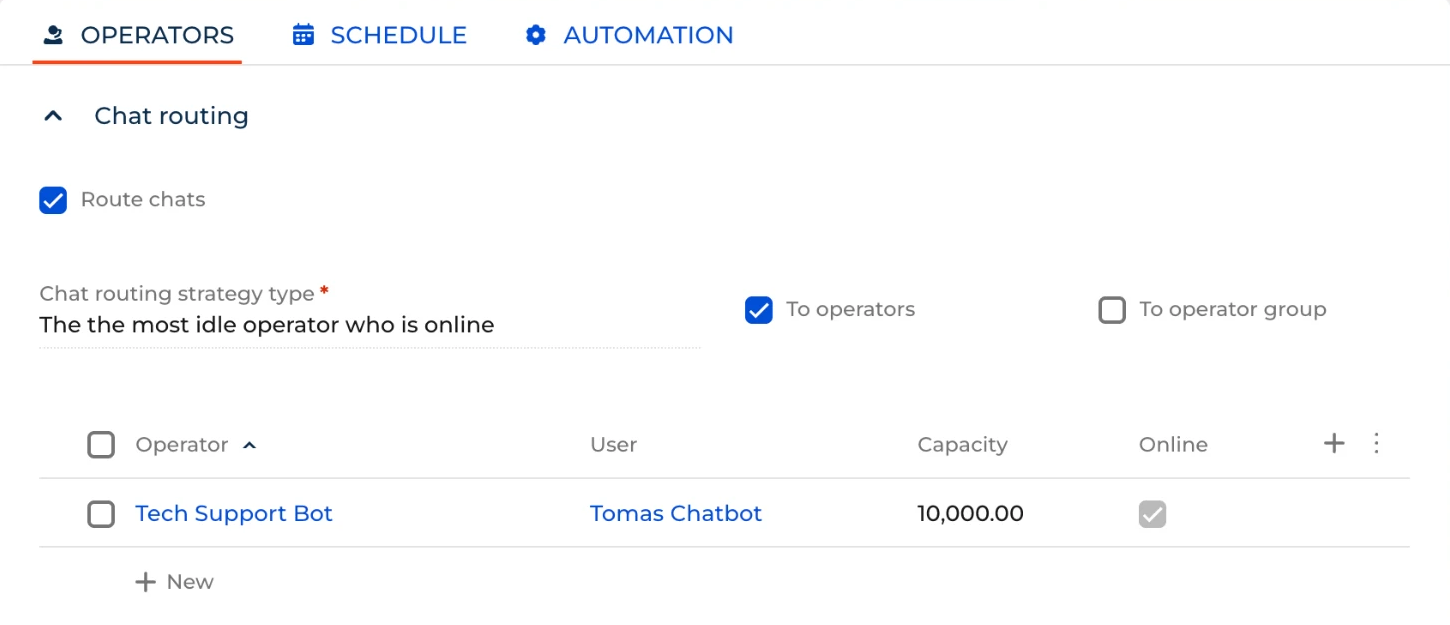The width and height of the screenshot is (1450, 625).
Task: Click the Online column header
Action: (1173, 445)
